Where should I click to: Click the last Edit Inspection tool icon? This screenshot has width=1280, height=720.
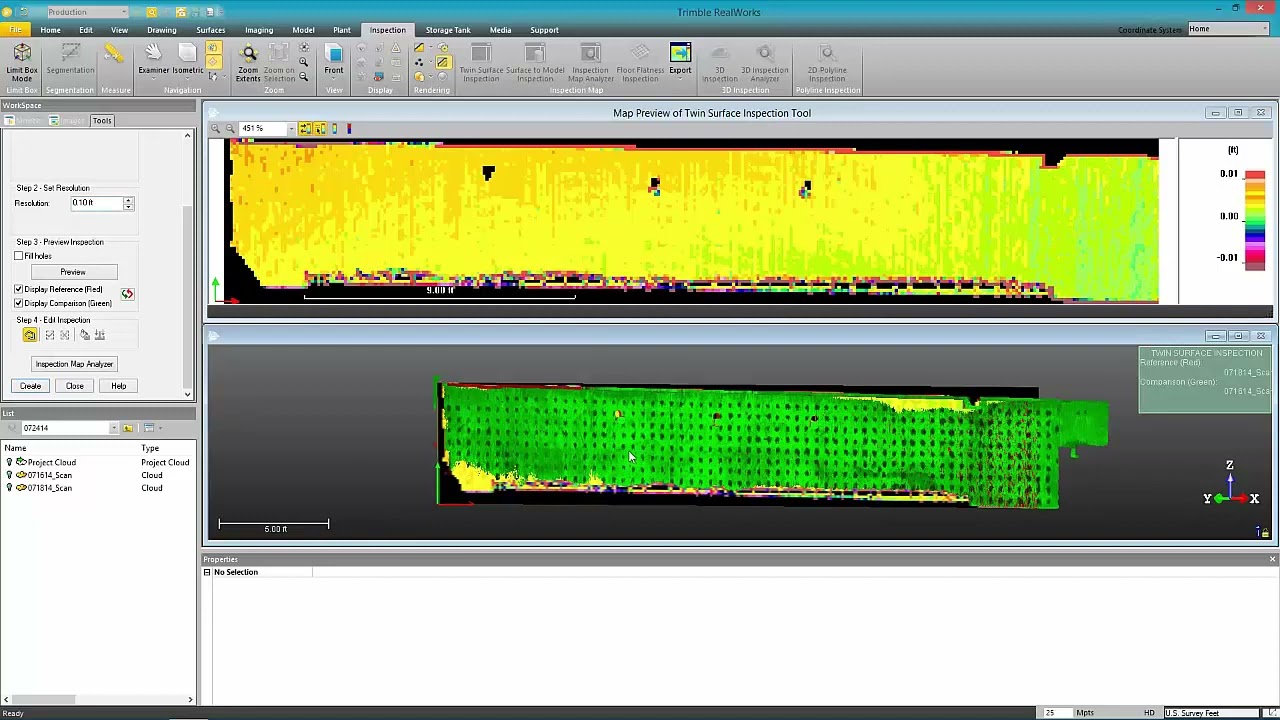coord(99,336)
